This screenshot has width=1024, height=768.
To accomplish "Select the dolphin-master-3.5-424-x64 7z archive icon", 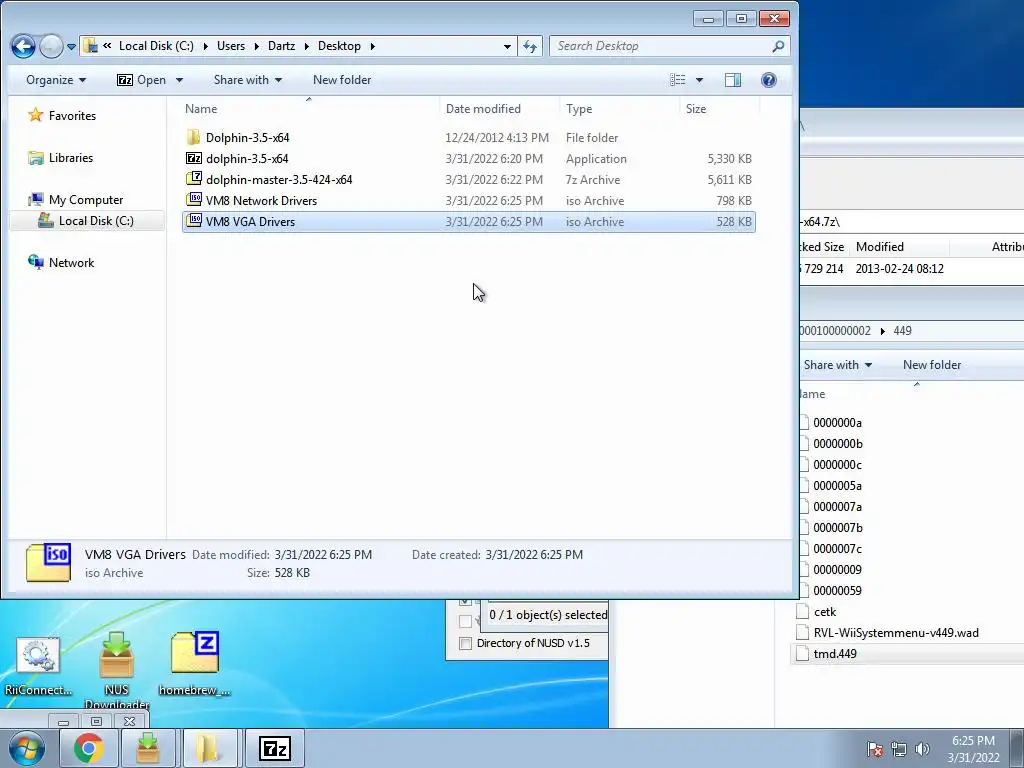I will (193, 179).
